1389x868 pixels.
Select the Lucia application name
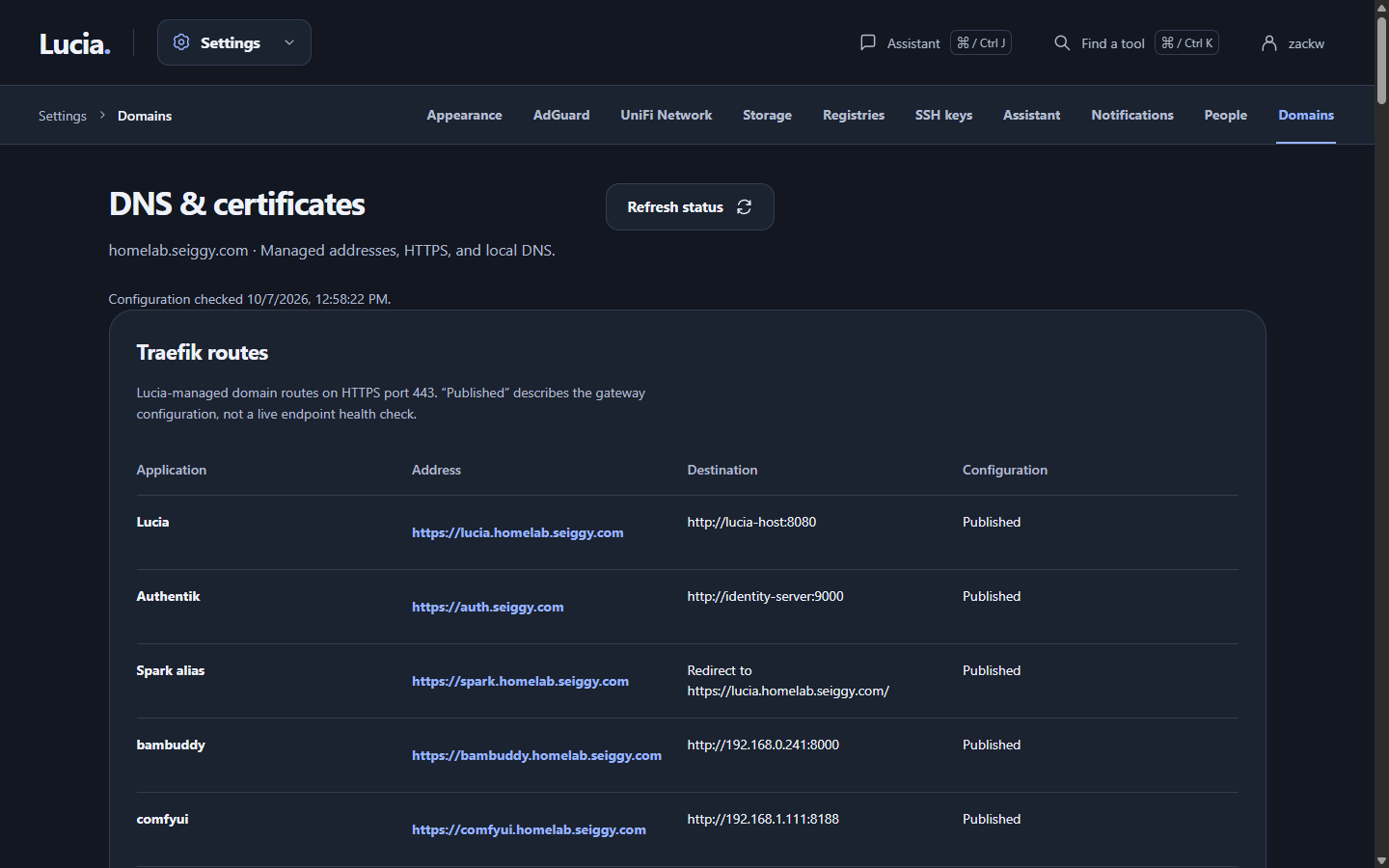152,522
